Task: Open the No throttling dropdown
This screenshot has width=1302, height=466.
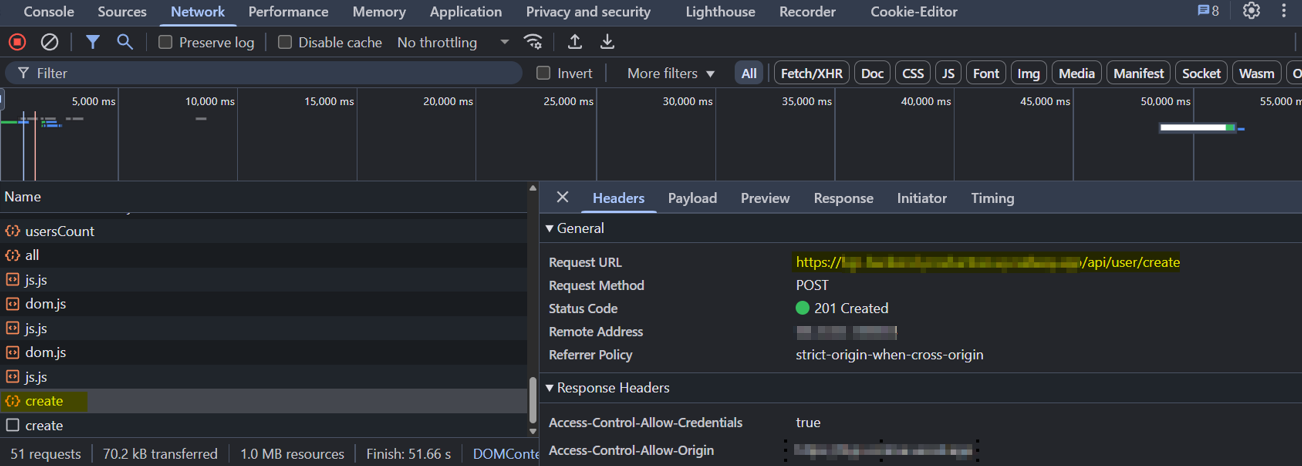Action: (453, 42)
